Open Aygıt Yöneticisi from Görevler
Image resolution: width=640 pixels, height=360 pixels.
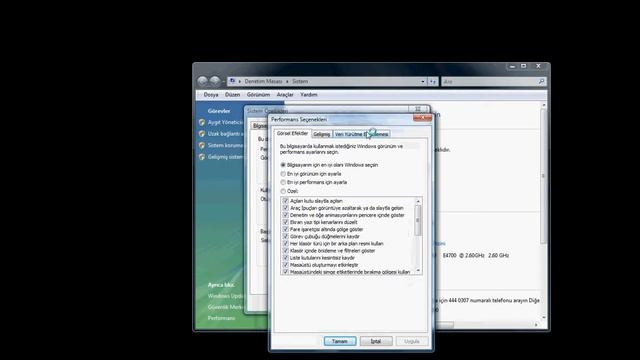coord(225,122)
